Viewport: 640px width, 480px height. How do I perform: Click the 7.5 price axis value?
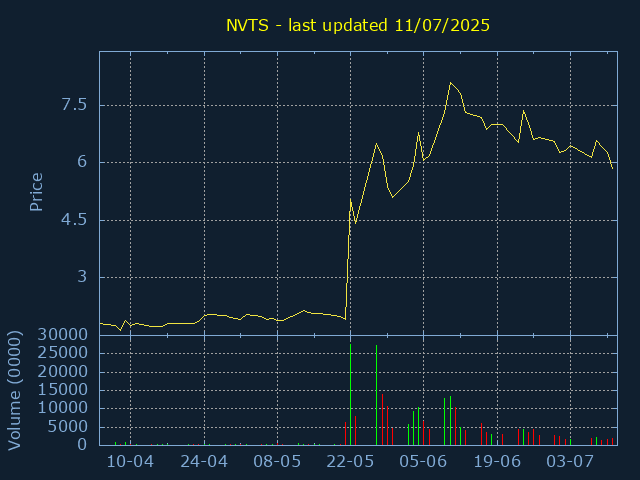[x=74, y=105]
